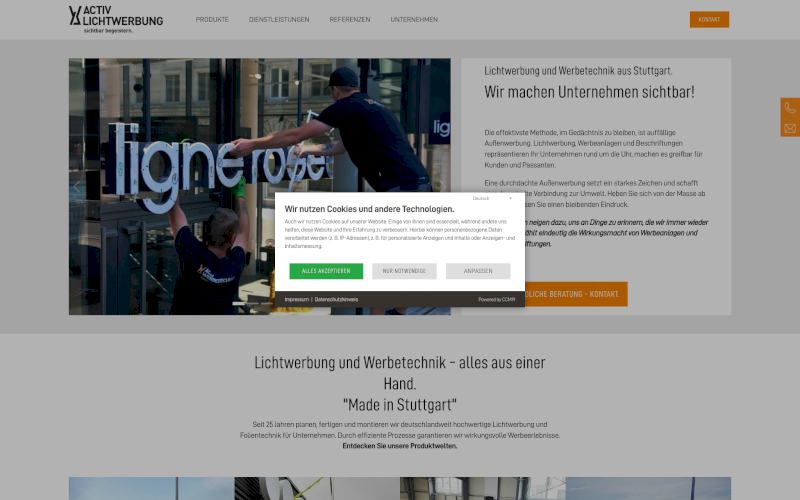Click Anpassen to customize cookies

tap(478, 271)
